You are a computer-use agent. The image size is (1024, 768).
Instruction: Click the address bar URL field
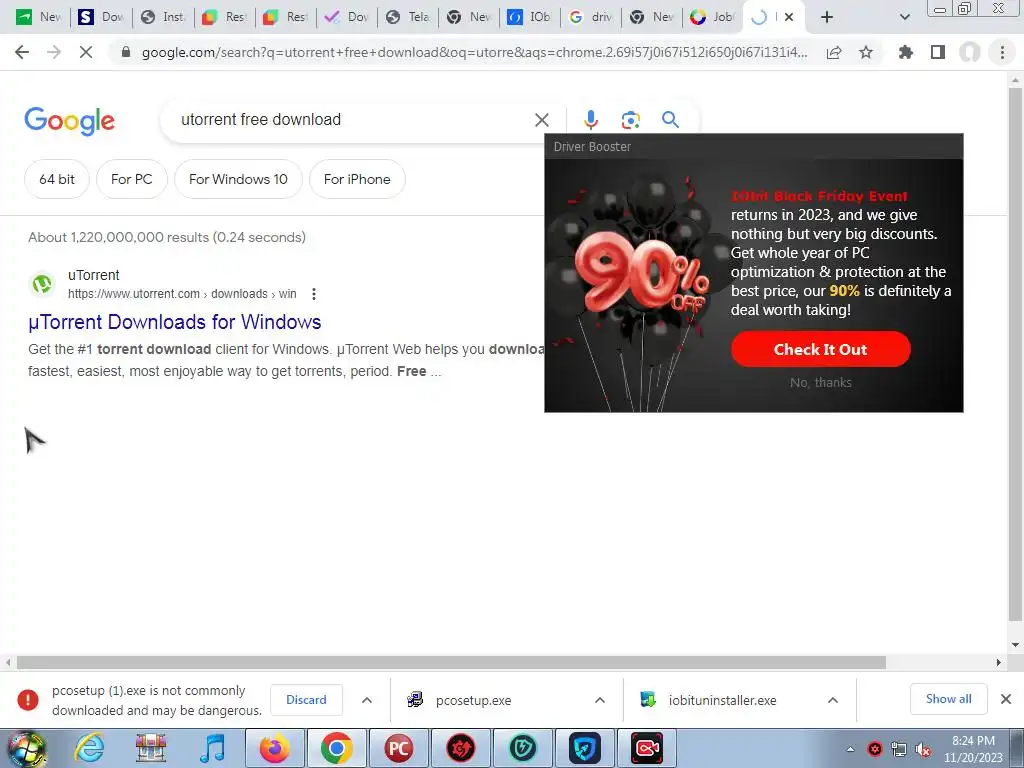pyautogui.click(x=473, y=52)
